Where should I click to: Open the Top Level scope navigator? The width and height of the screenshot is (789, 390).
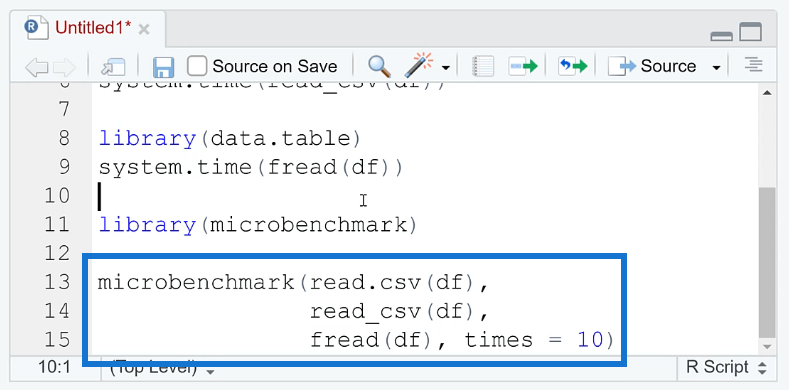pyautogui.click(x=162, y=368)
